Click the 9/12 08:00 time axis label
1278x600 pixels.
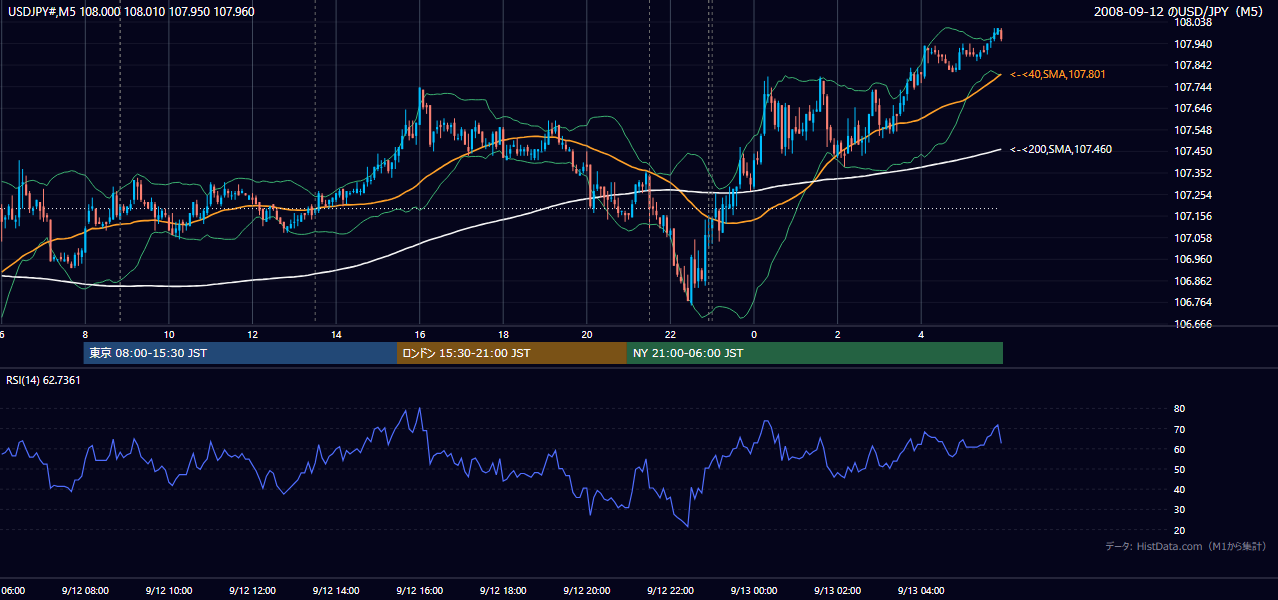click(85, 590)
